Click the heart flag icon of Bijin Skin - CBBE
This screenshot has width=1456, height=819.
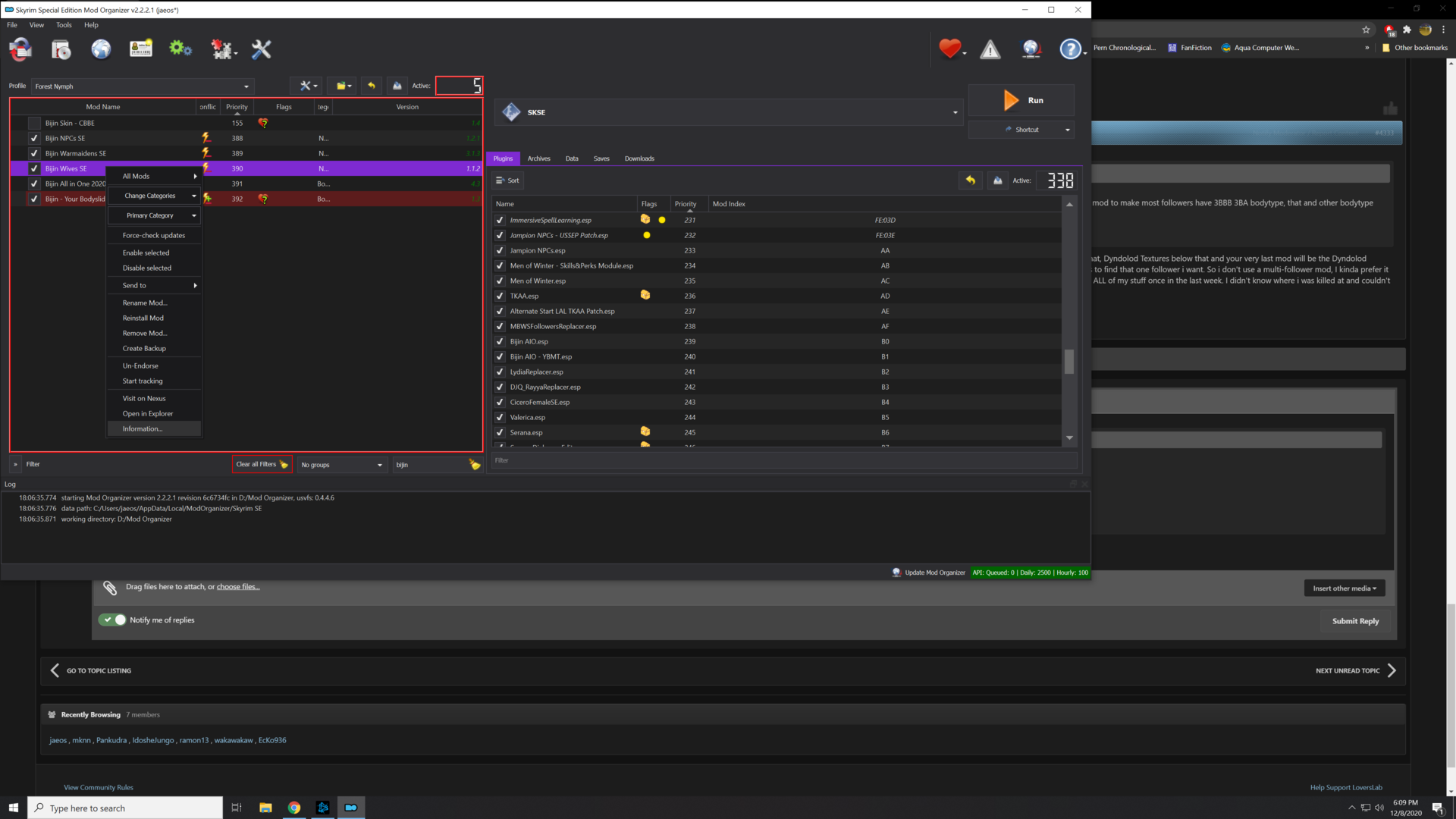point(263,123)
